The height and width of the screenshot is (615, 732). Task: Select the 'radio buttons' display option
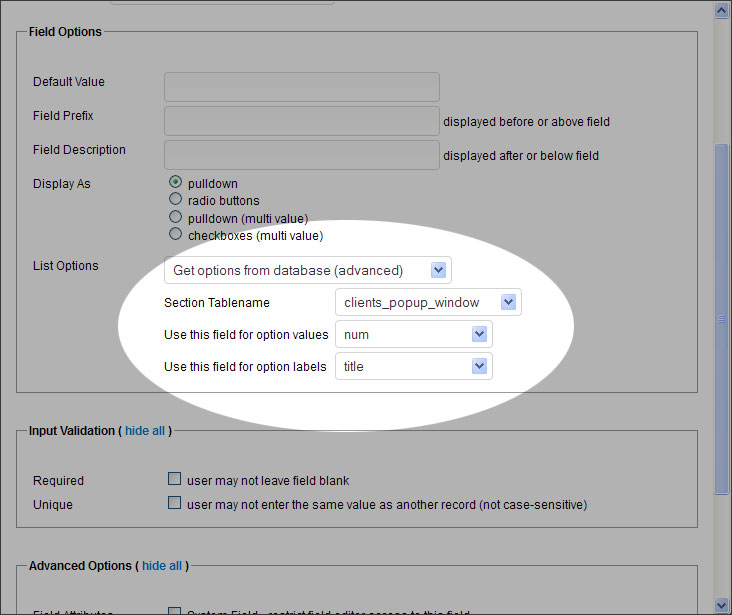click(x=176, y=200)
